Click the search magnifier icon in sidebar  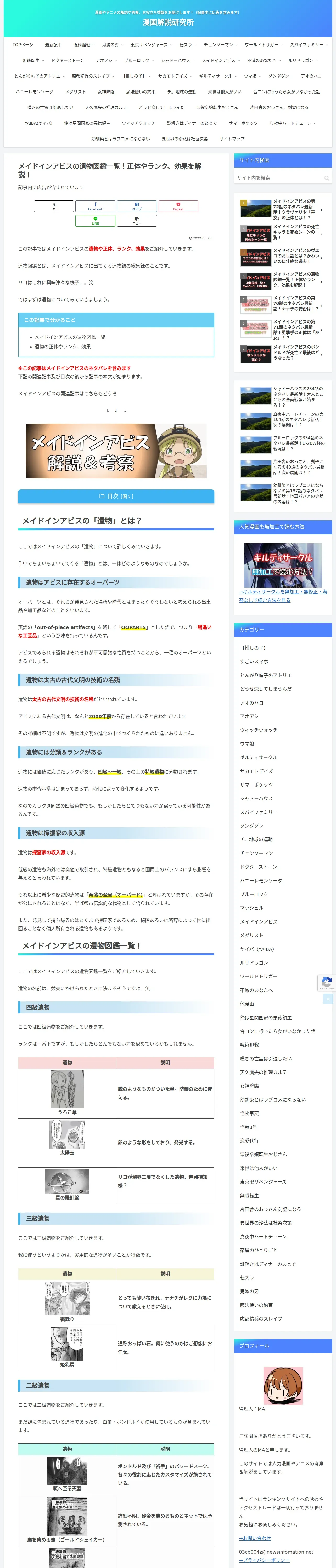pos(326,178)
